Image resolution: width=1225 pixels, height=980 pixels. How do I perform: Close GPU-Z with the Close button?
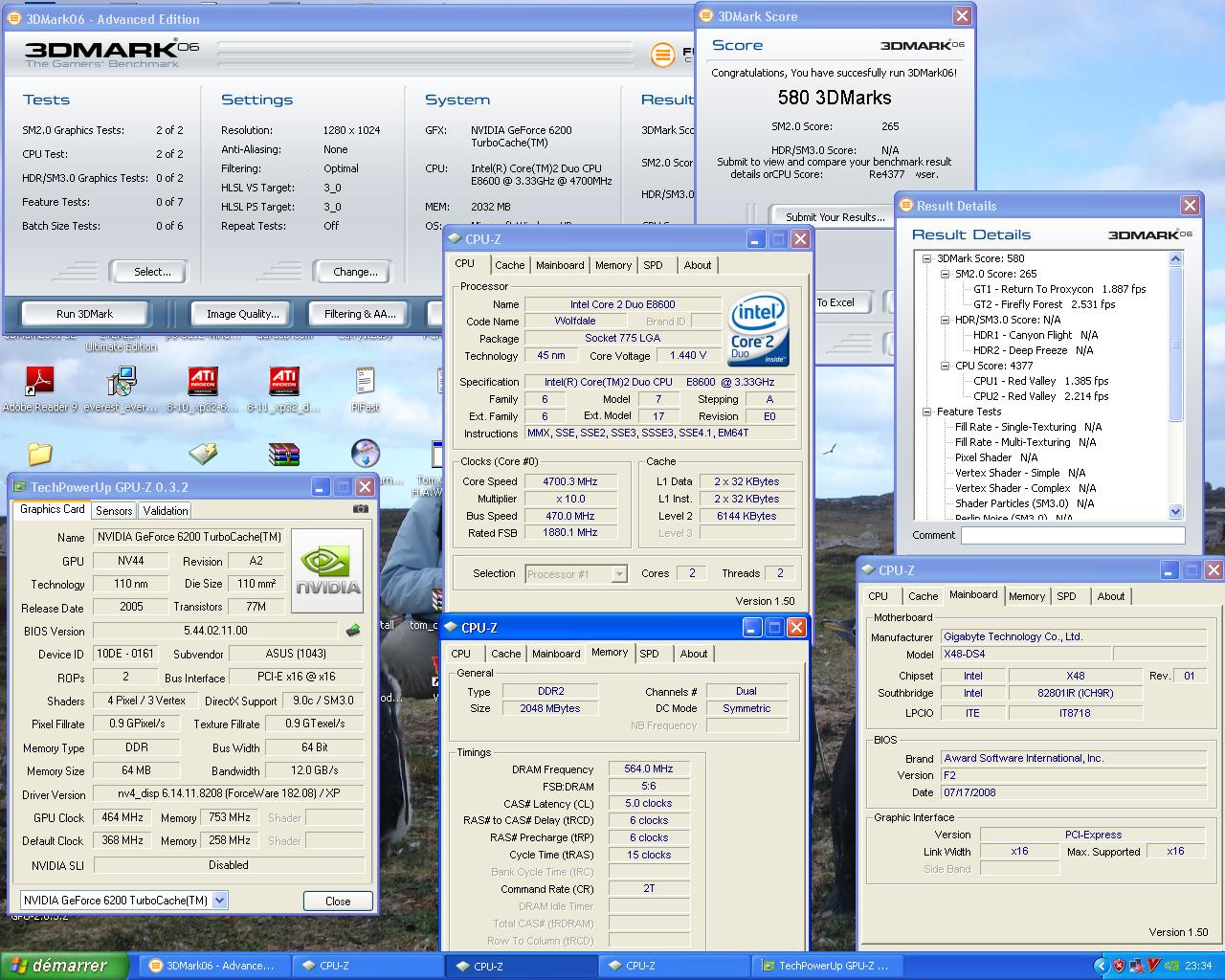pyautogui.click(x=338, y=901)
